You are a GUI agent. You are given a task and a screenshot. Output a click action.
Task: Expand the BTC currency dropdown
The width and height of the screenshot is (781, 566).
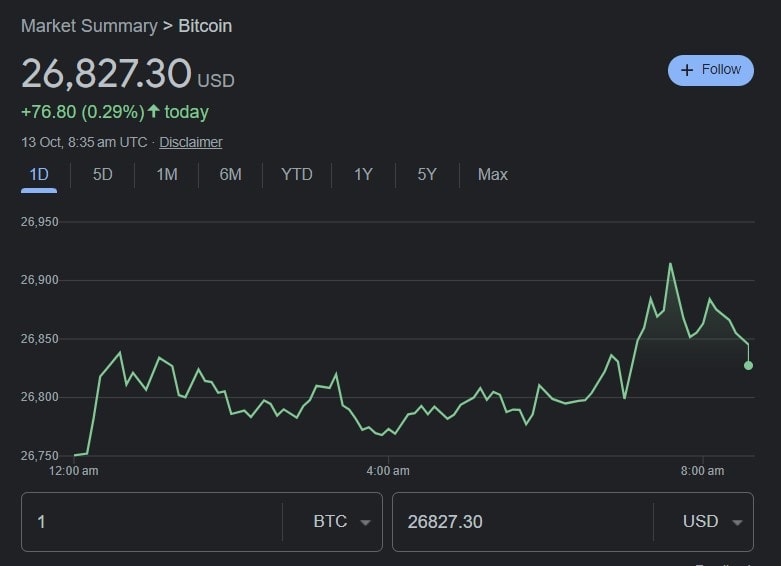coord(341,522)
